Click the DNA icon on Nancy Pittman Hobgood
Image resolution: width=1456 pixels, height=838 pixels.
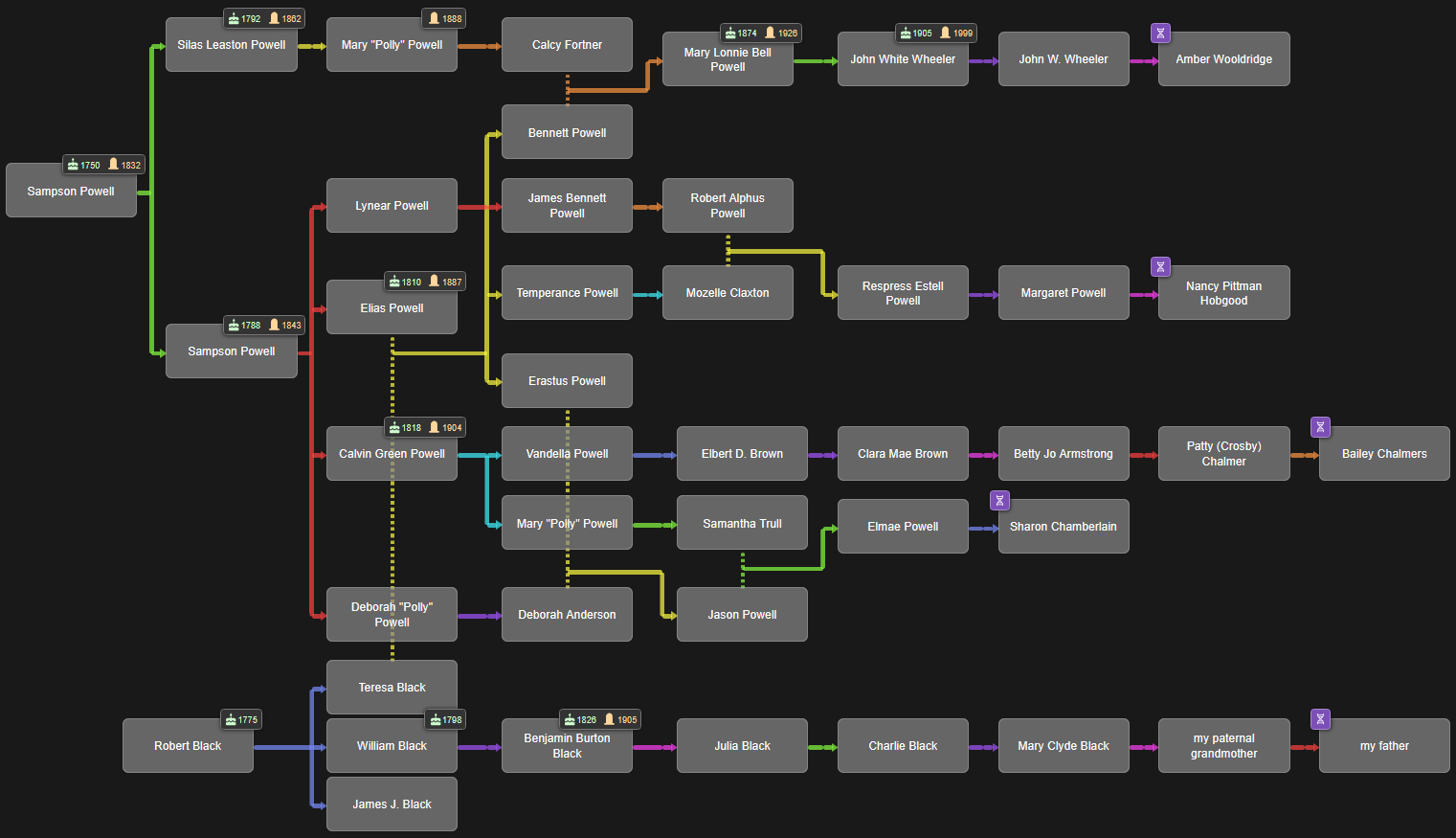1160,267
